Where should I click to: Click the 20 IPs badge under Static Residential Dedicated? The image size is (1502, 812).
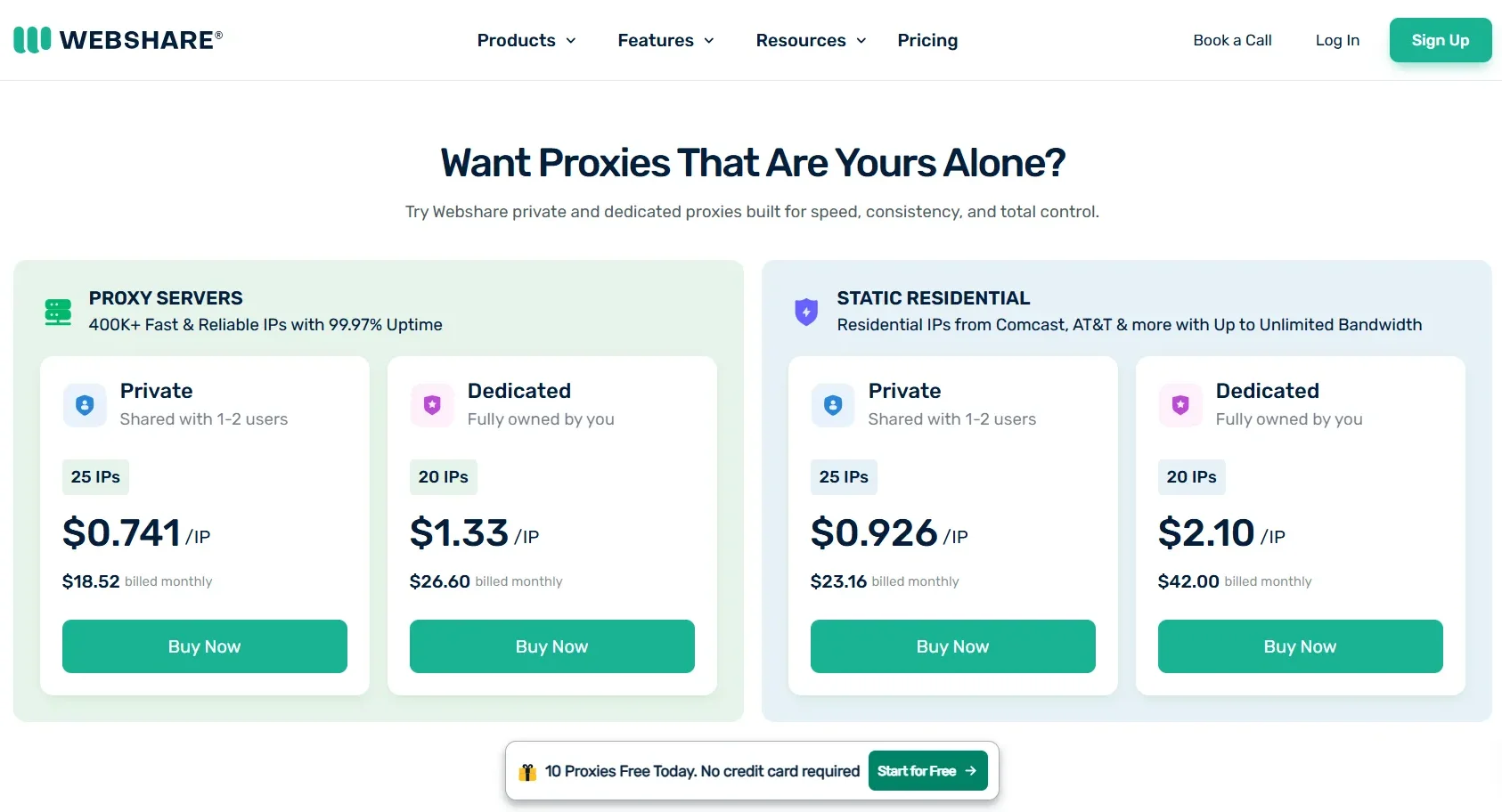tap(1191, 476)
